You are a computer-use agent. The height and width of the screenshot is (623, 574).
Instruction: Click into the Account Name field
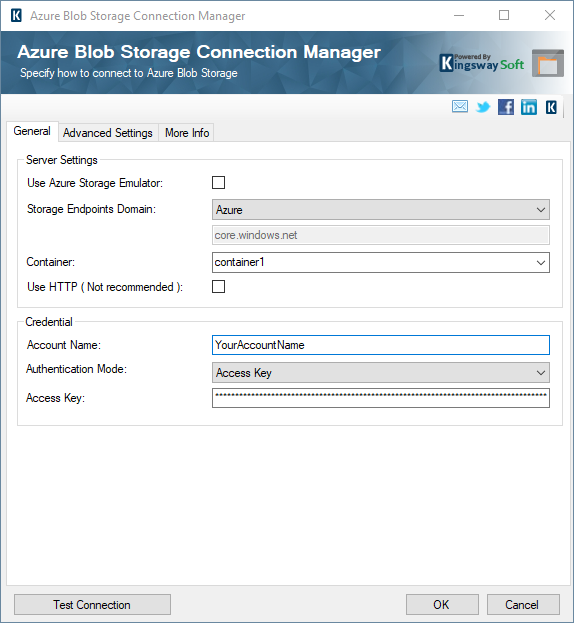tap(381, 345)
